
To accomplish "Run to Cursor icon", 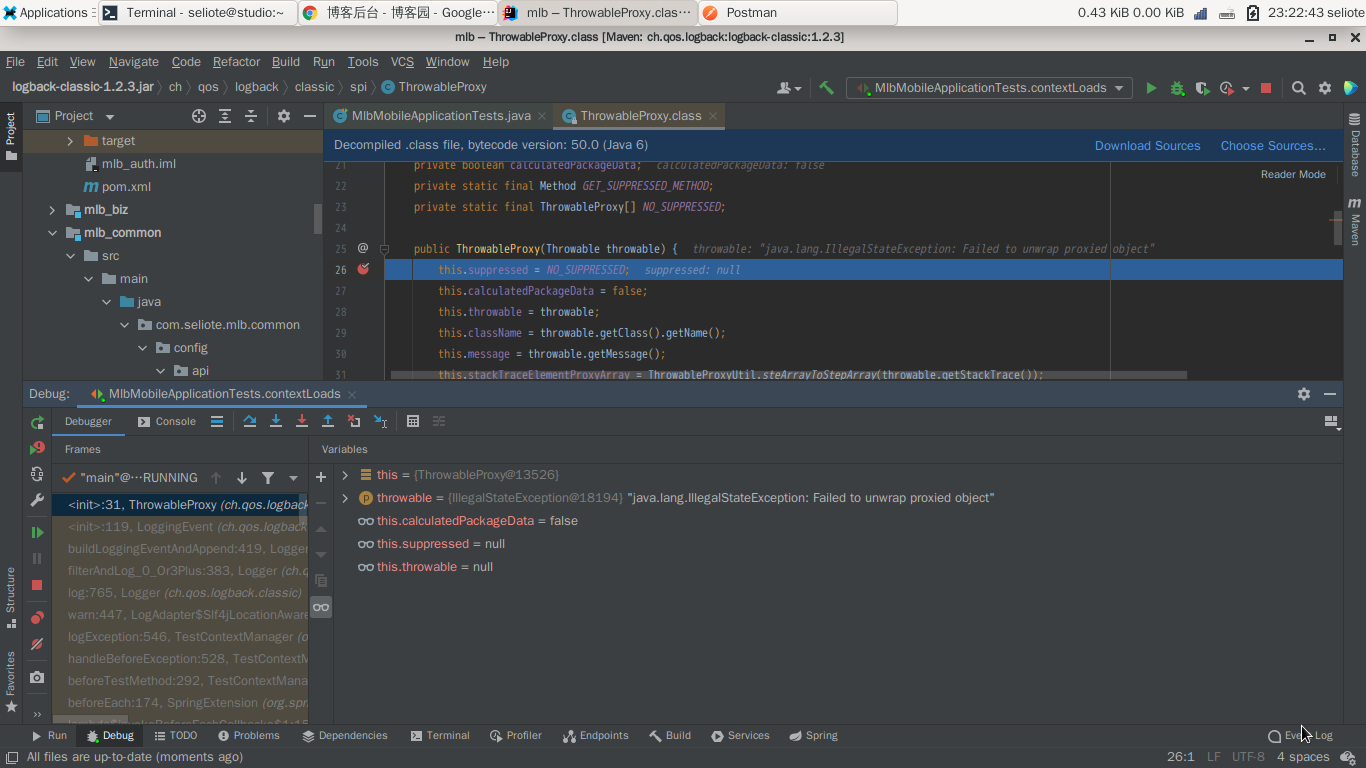I will (x=380, y=421).
